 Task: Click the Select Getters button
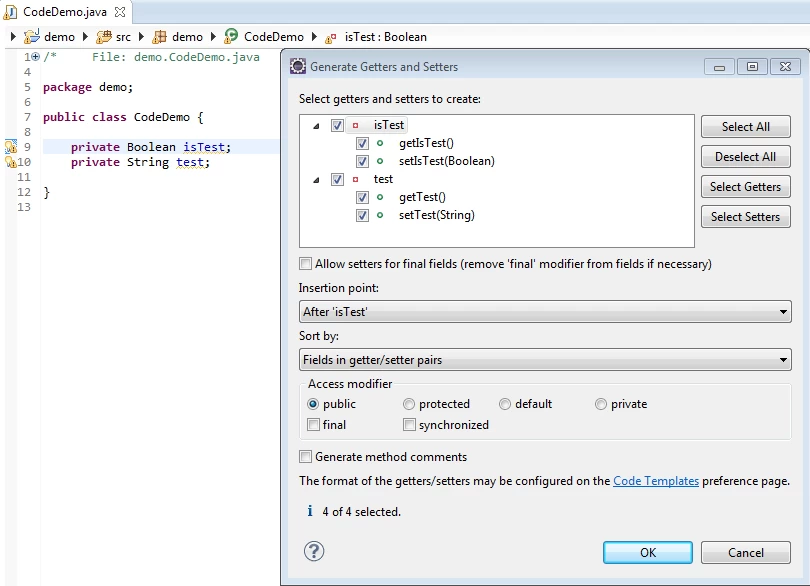click(x=745, y=187)
